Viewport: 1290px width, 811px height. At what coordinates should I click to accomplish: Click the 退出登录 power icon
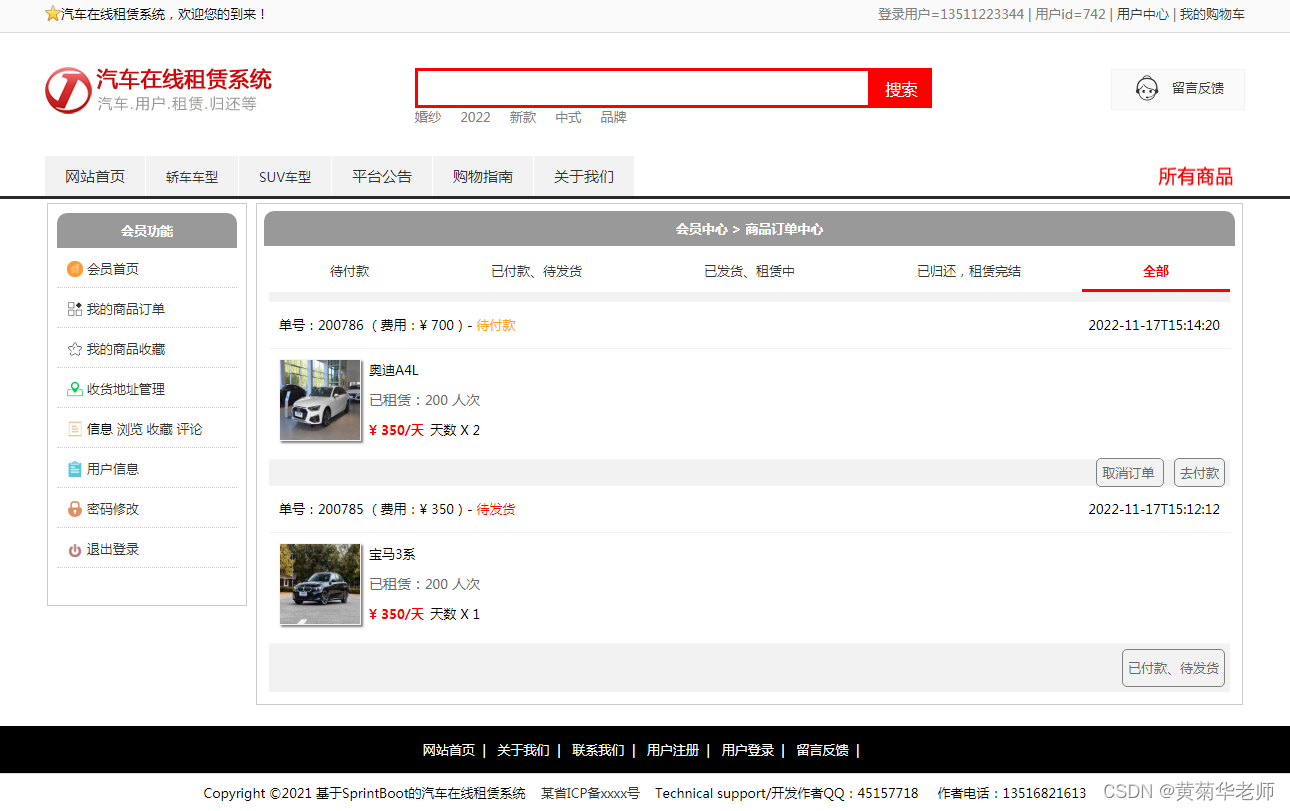75,548
